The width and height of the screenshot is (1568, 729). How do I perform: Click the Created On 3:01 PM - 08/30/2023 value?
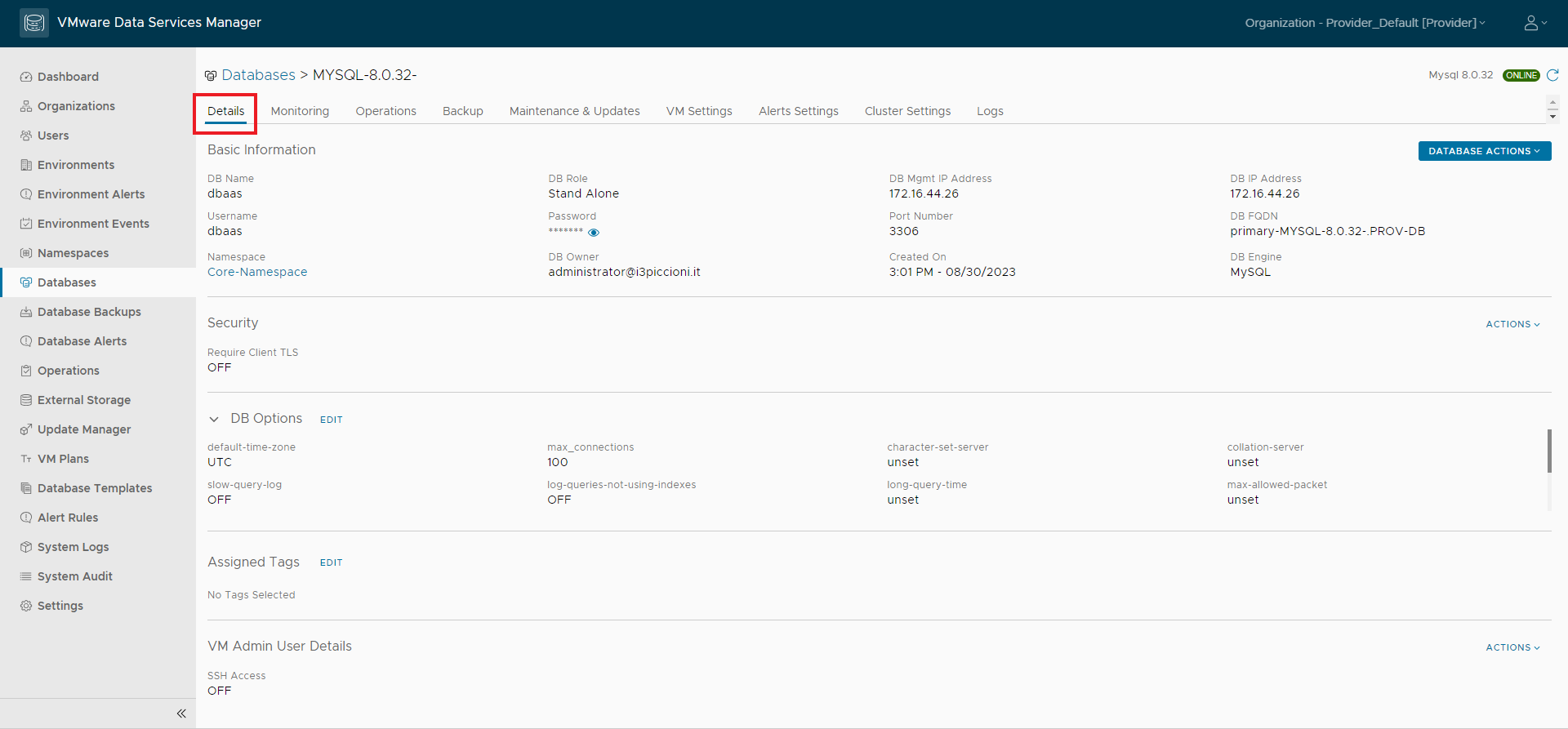coord(952,272)
